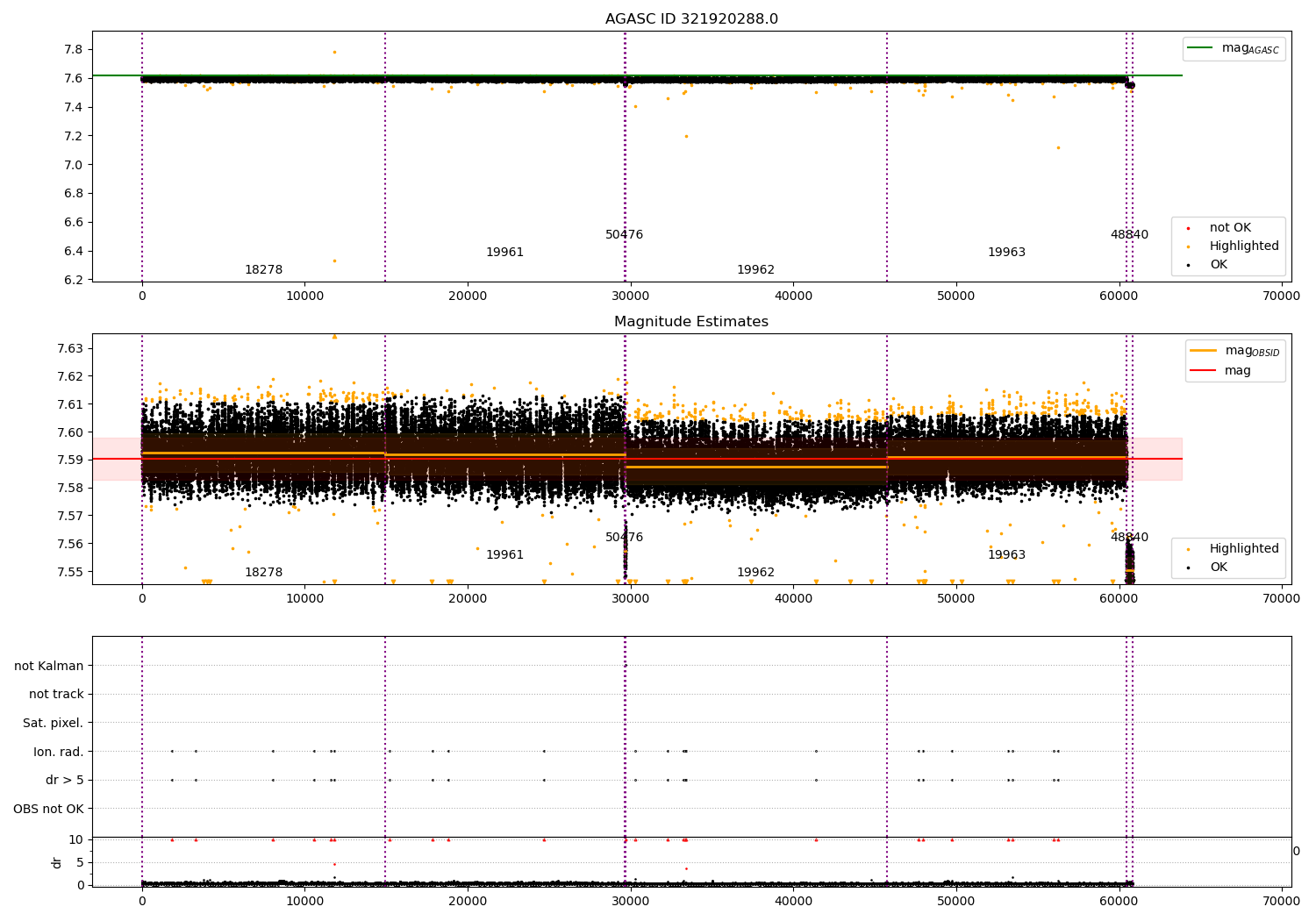Screen dimensions: 1316x921
Task: Click obsid label '50476' in the top plot
Action: pos(624,235)
